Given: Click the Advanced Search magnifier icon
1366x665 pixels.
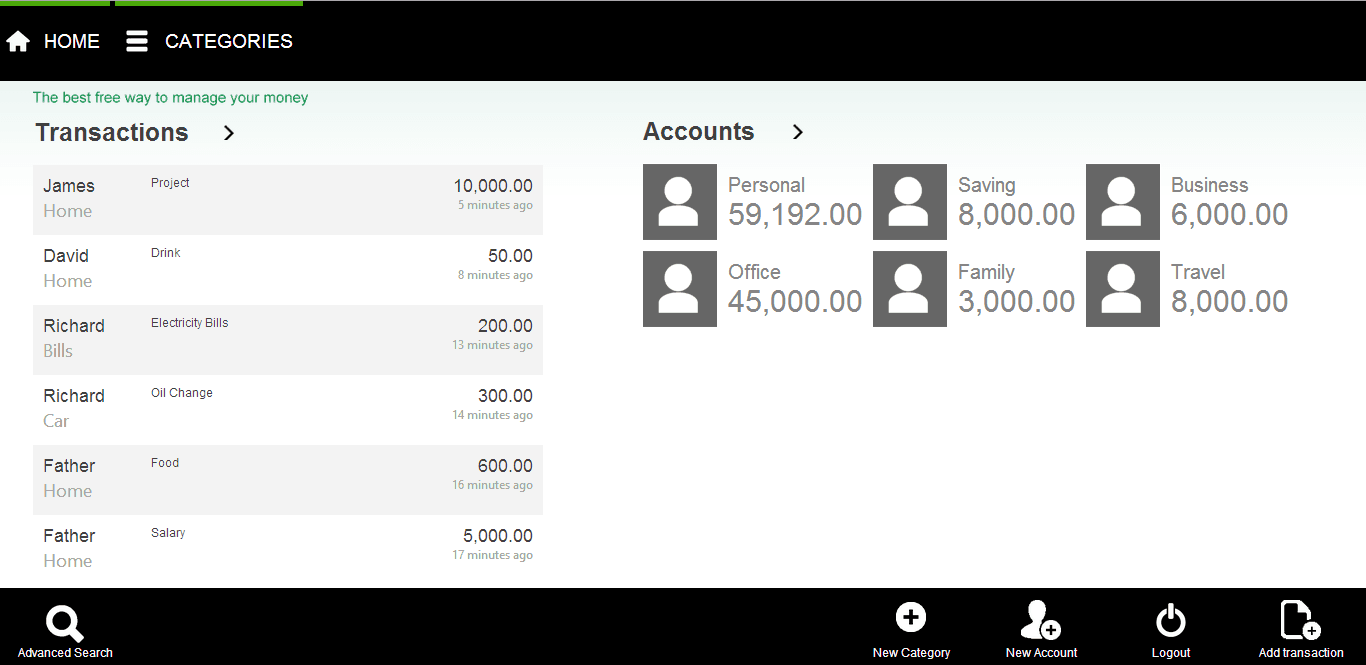Looking at the screenshot, I should click(x=65, y=623).
